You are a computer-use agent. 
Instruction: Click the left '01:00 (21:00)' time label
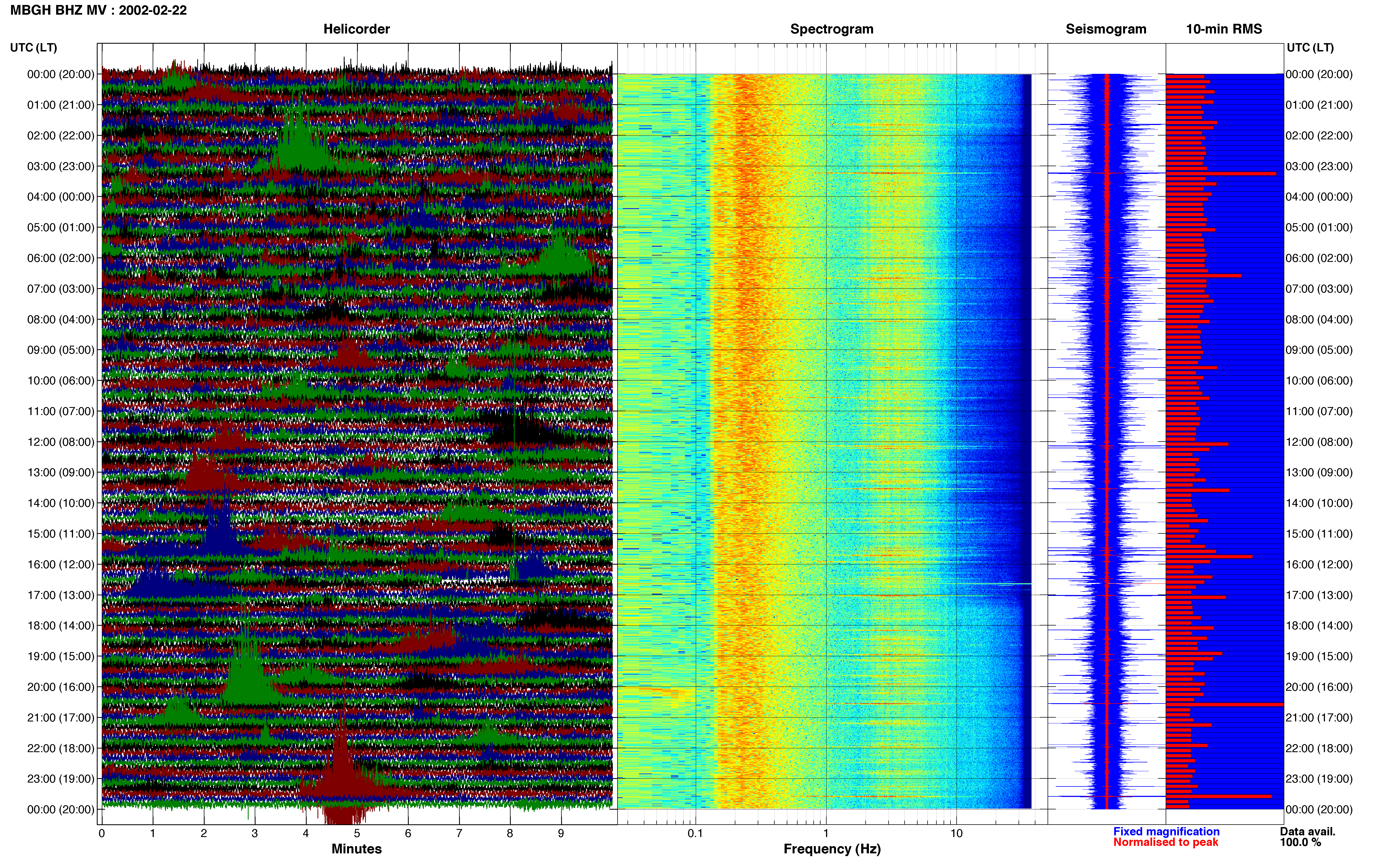click(x=61, y=105)
